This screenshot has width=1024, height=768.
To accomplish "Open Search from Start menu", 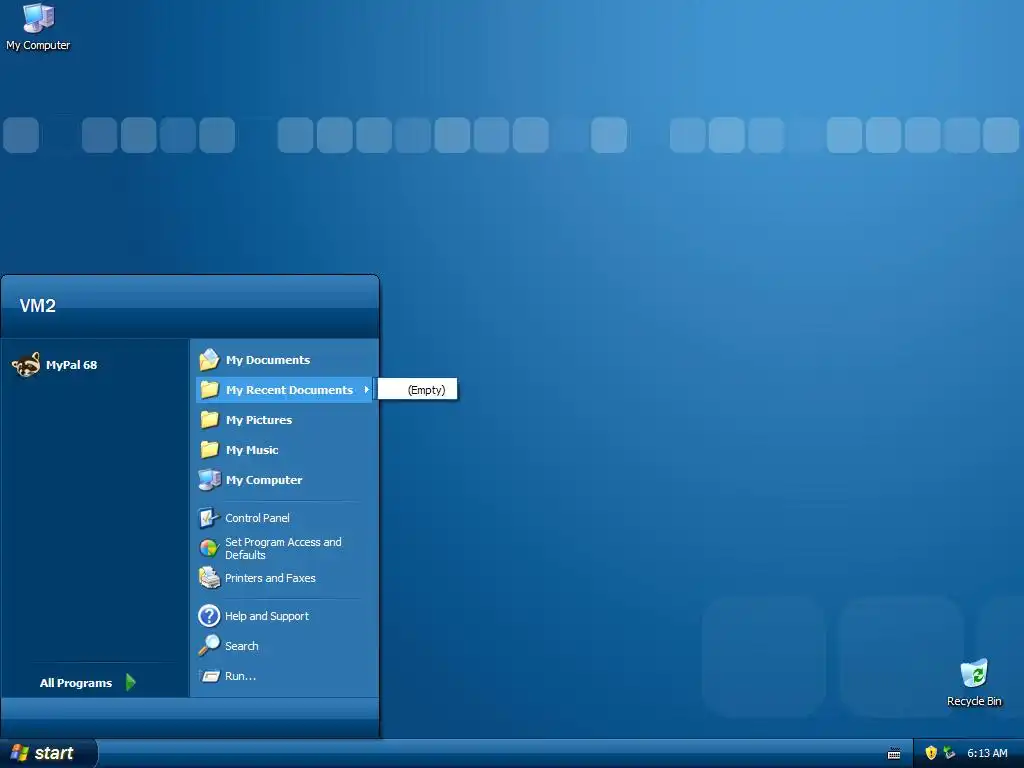I will coord(284,646).
